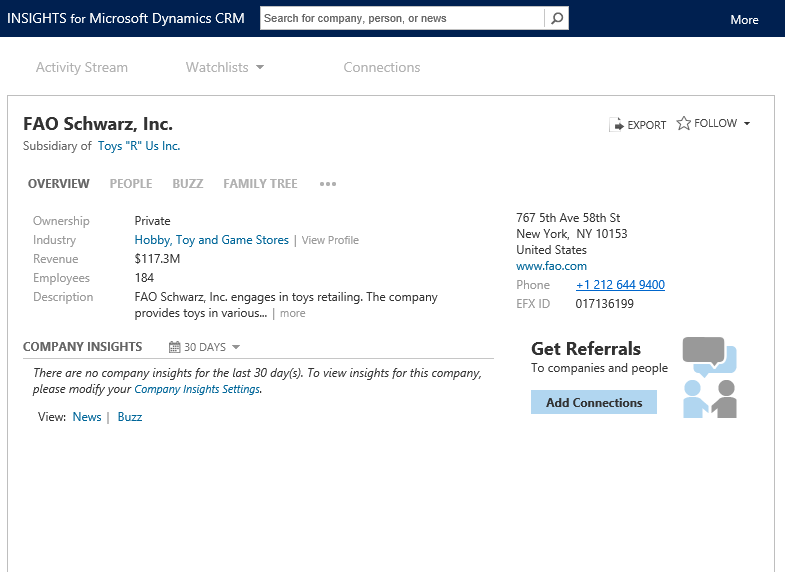Open the www.fao.com website link

tap(551, 266)
